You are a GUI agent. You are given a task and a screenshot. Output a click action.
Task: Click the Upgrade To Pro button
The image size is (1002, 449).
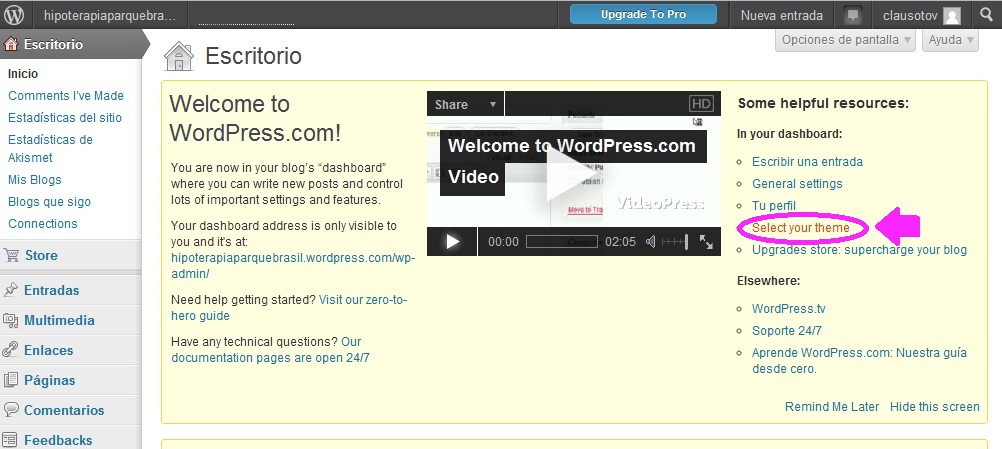pos(643,15)
